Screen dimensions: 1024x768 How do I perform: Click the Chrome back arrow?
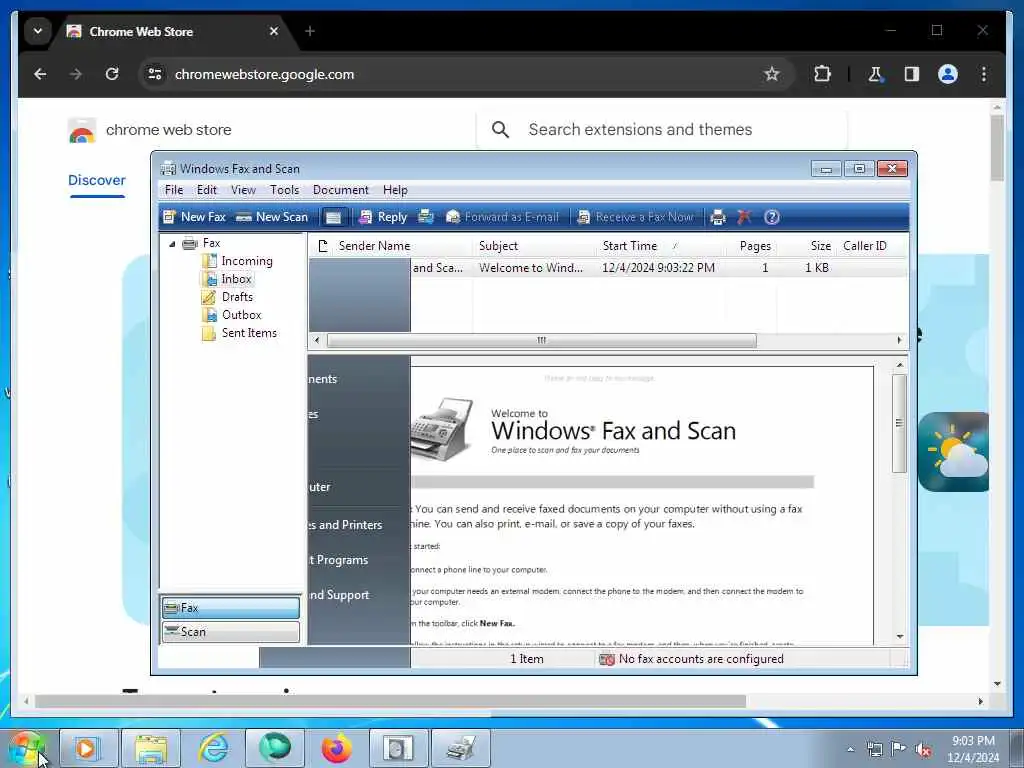(40, 74)
